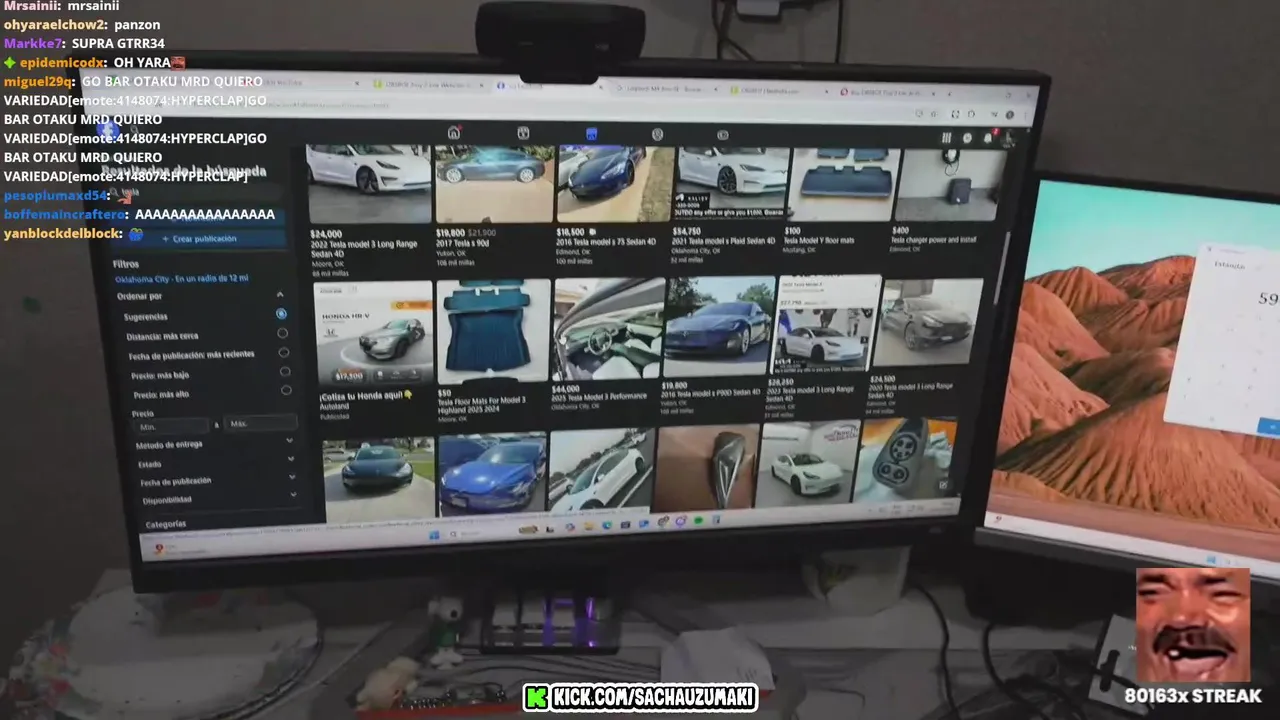Open the $24,000 2022 Tesla Model 3 listing photo
This screenshot has width=1280, height=720.
pyautogui.click(x=369, y=183)
